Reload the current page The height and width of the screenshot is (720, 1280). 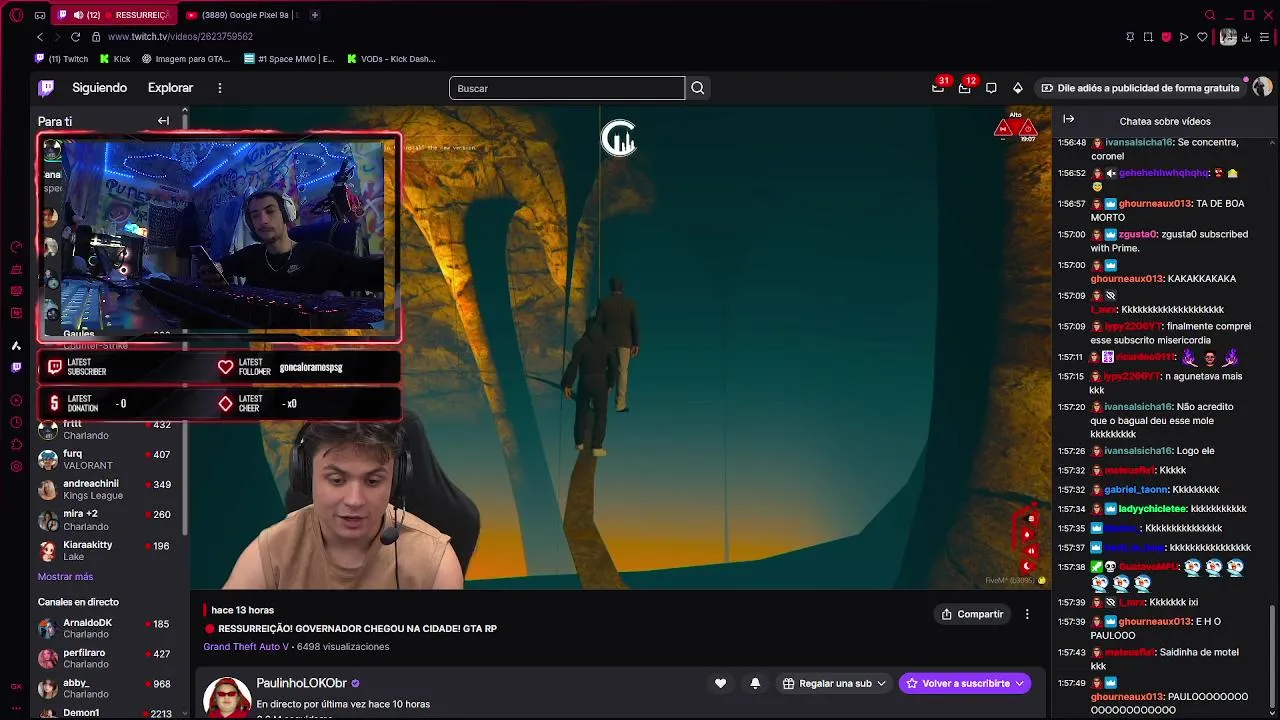coord(76,37)
